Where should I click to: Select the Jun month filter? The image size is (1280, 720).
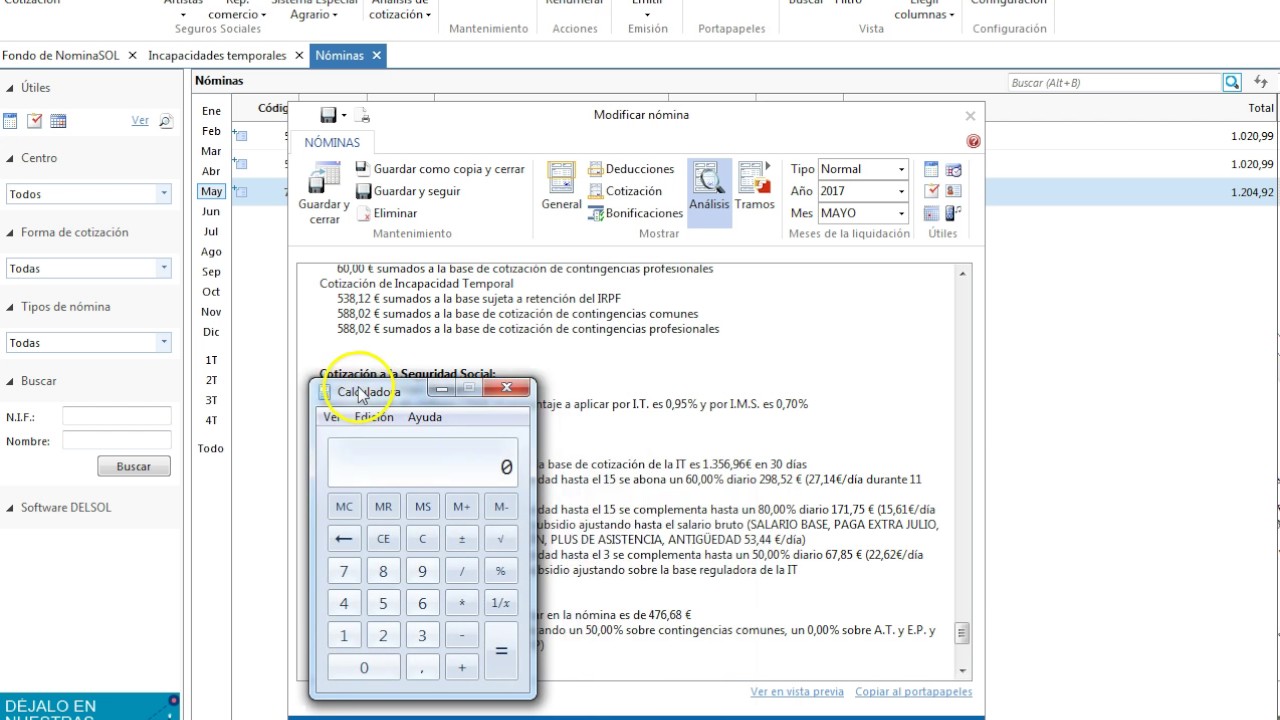click(x=211, y=212)
